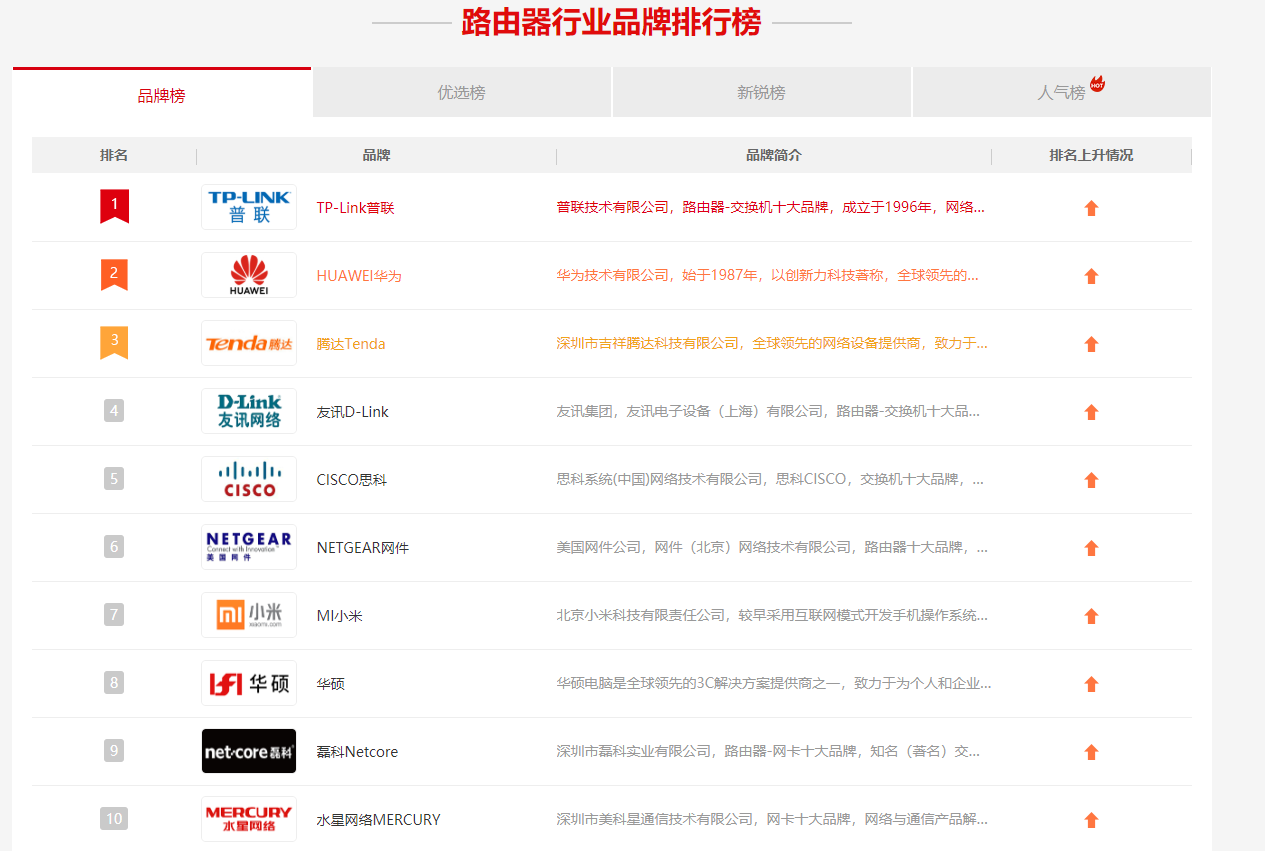Click the 水星网络MERCURY brand name
The height and width of the screenshot is (851, 1265).
(378, 820)
